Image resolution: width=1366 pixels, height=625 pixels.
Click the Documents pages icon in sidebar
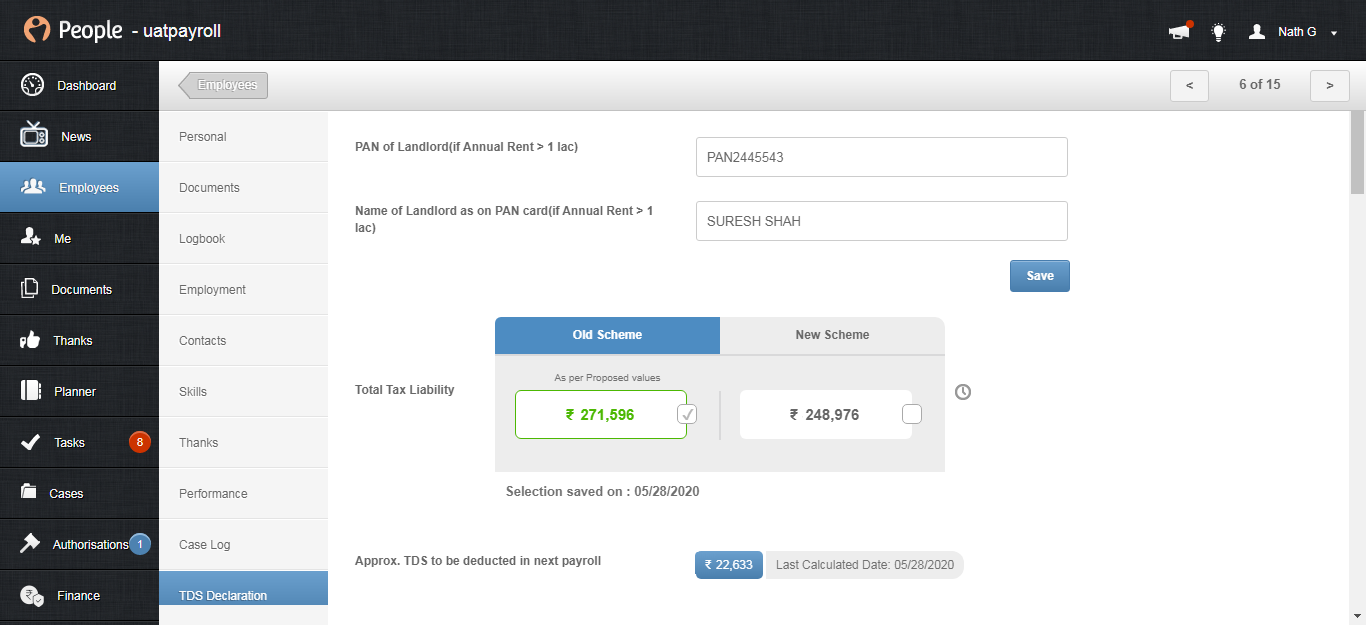tap(30, 289)
